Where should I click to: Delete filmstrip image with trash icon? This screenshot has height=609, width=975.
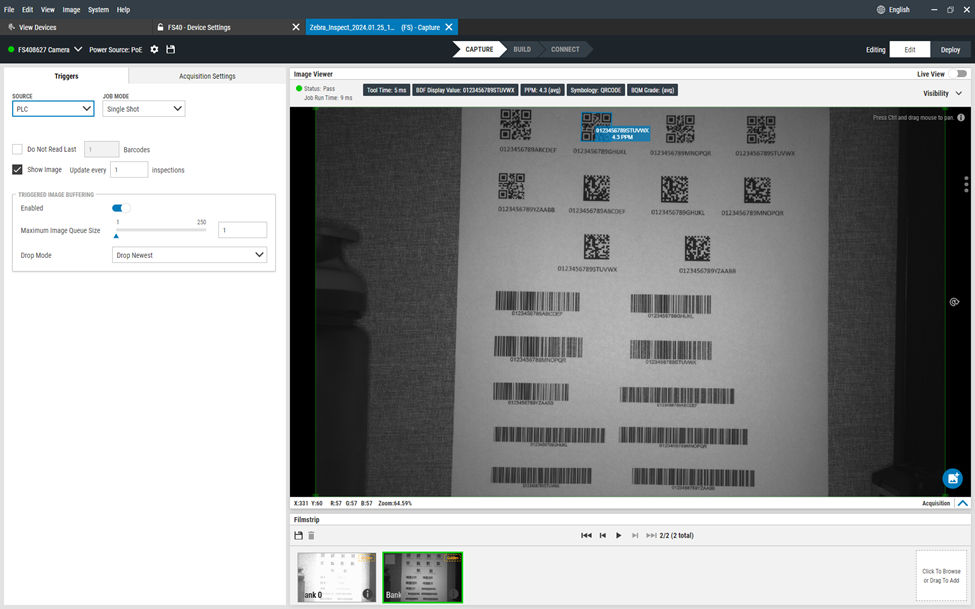tap(312, 535)
